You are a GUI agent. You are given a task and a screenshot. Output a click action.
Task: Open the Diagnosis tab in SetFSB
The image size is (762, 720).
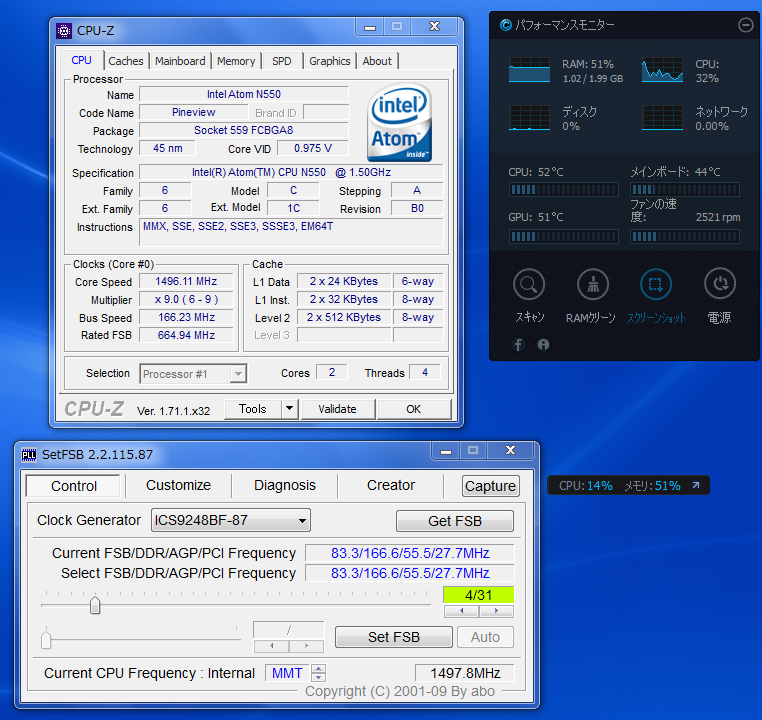[284, 485]
